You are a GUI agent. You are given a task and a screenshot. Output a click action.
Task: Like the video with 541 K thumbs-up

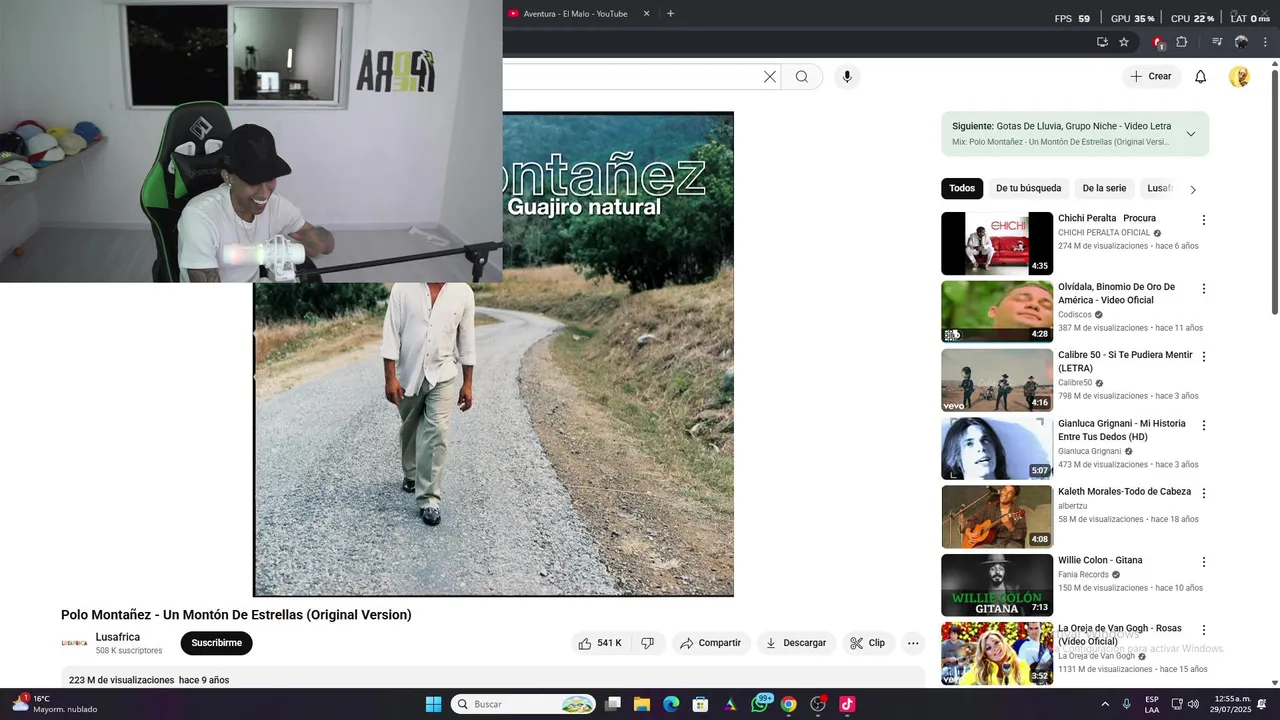point(599,643)
